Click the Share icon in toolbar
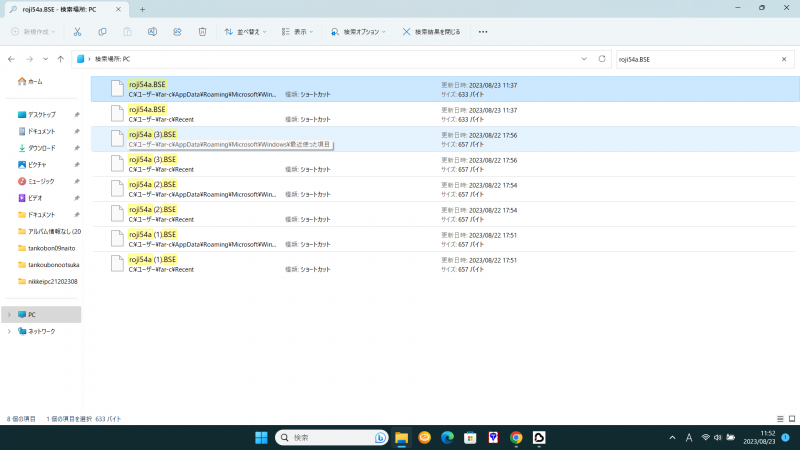The height and width of the screenshot is (450, 800). (177, 31)
